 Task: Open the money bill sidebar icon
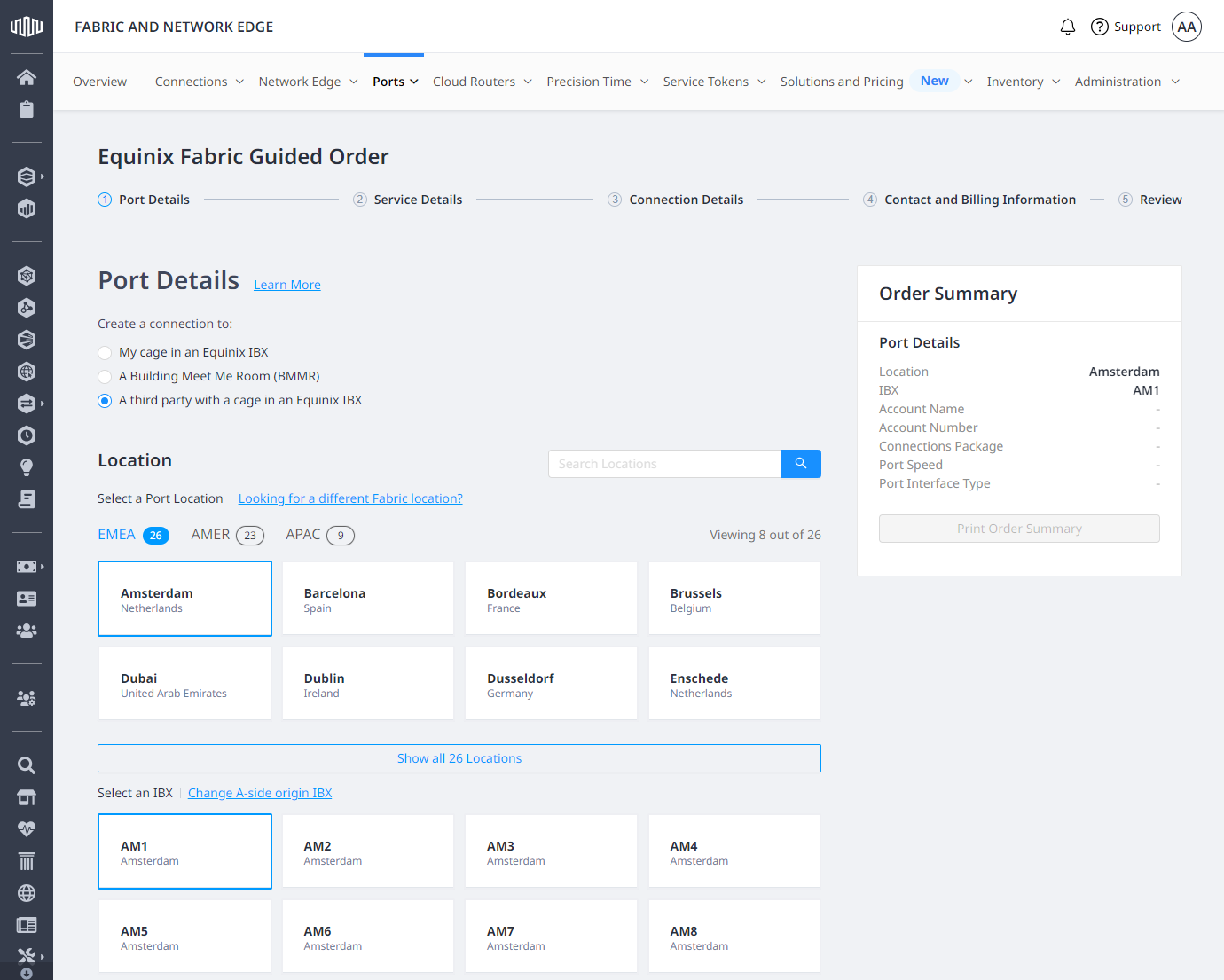click(27, 567)
